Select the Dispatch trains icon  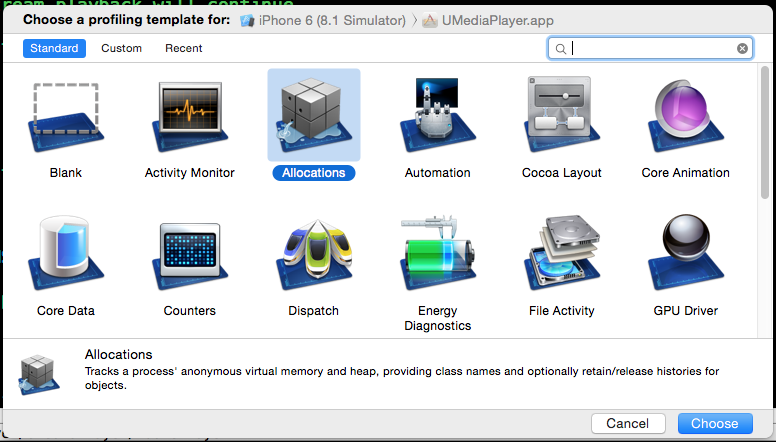click(x=314, y=254)
